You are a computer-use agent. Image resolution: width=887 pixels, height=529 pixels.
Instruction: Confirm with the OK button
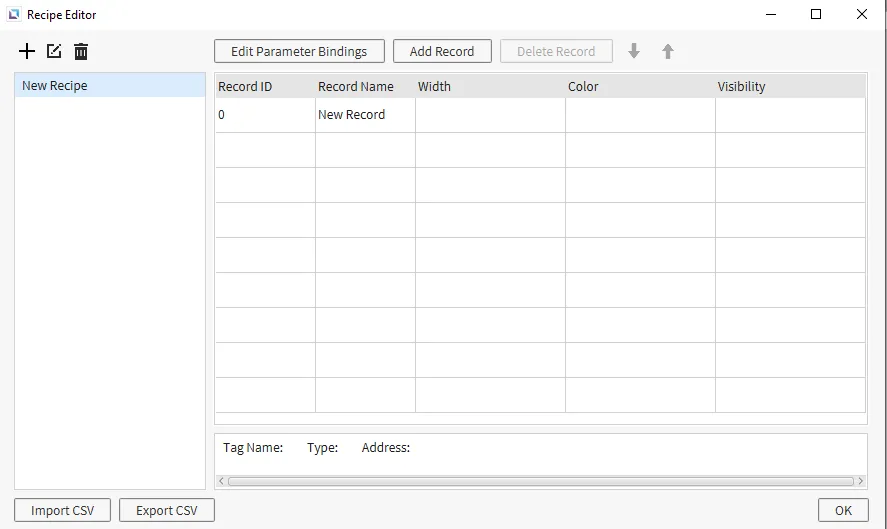[843, 510]
